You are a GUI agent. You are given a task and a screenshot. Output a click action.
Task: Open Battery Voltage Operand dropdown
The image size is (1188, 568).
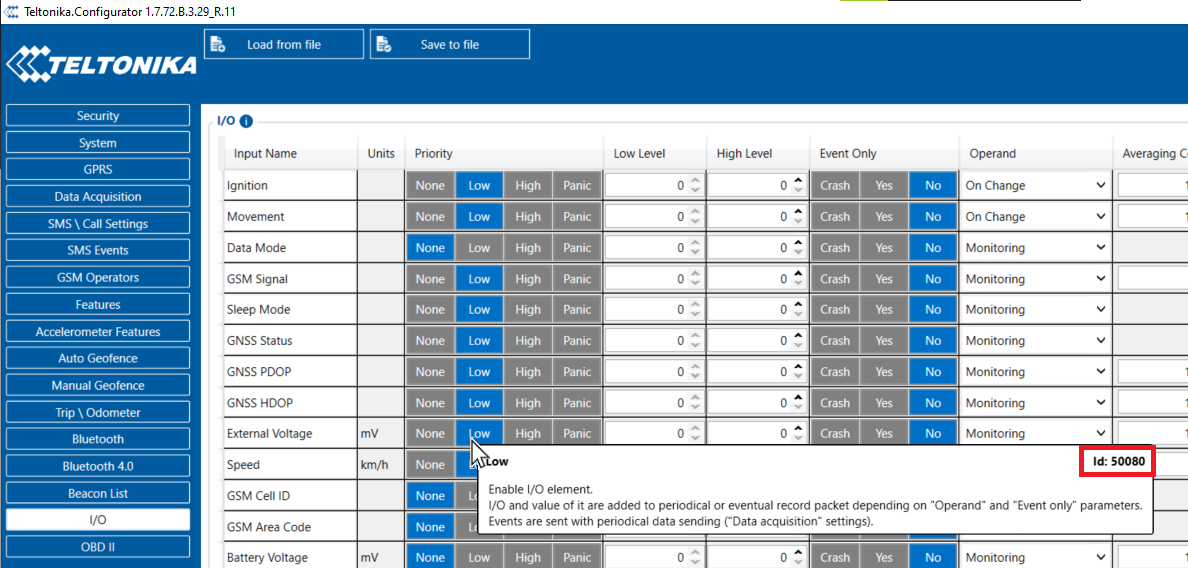pyautogui.click(x=1035, y=558)
